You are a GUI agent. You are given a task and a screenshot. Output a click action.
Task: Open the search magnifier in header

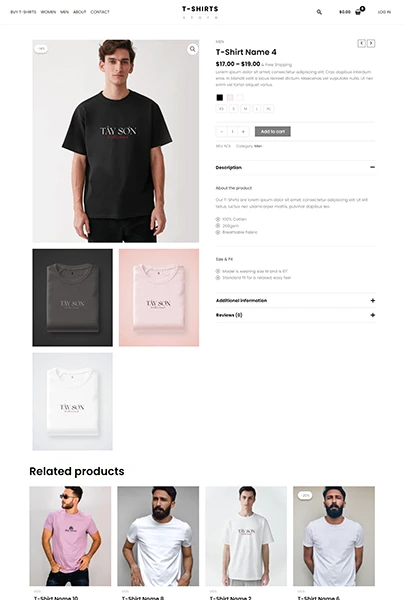click(319, 12)
